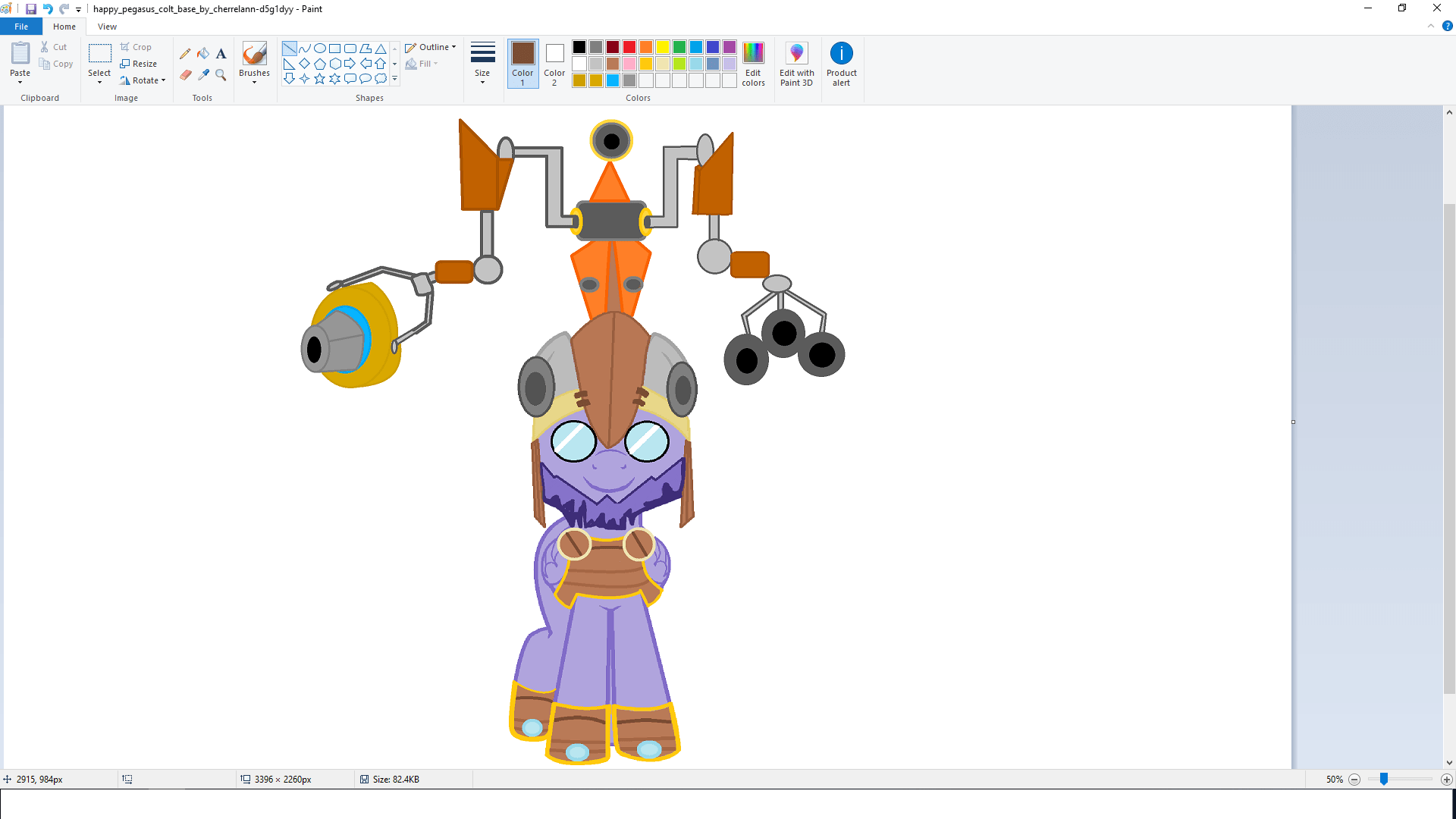Choose the Right triangle shape
Viewport: 1456px width, 819px height.
[289, 64]
